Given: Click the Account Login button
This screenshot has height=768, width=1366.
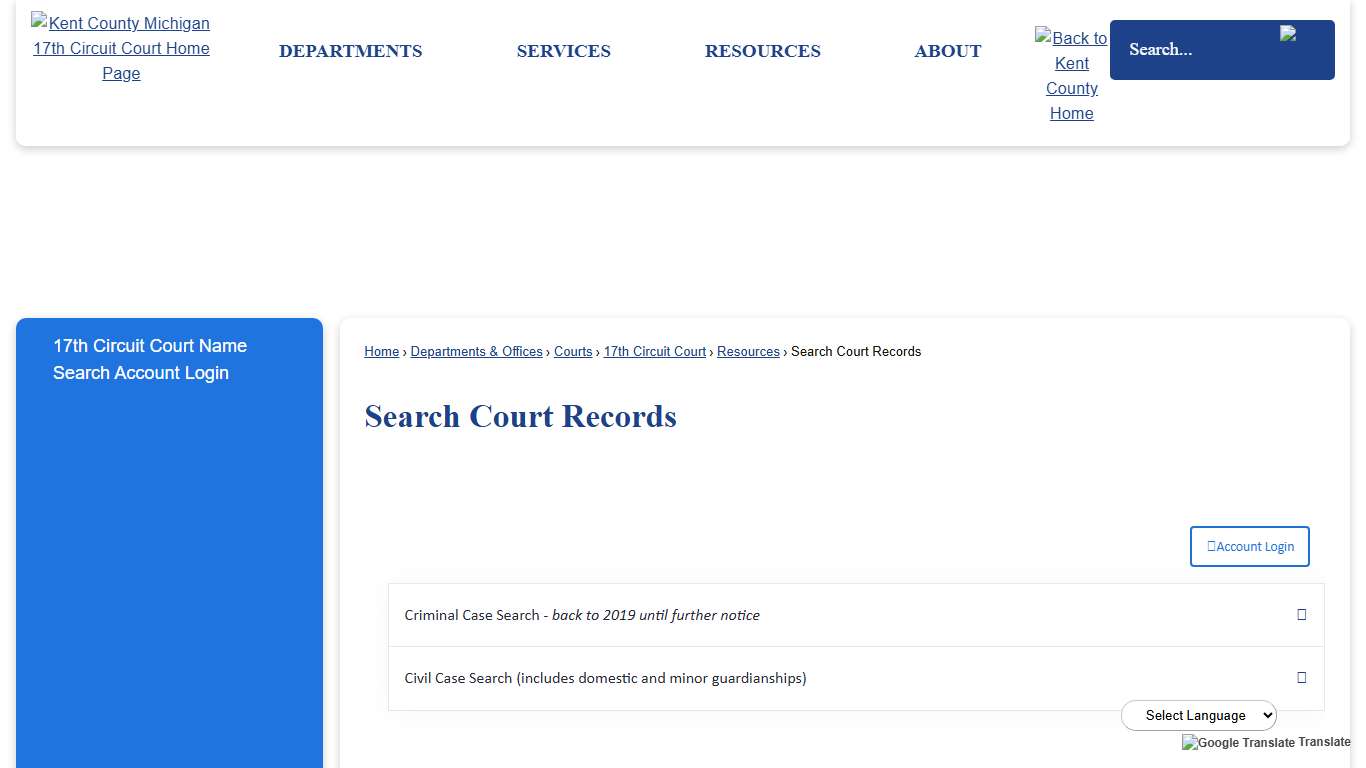Looking at the screenshot, I should pyautogui.click(x=1249, y=546).
